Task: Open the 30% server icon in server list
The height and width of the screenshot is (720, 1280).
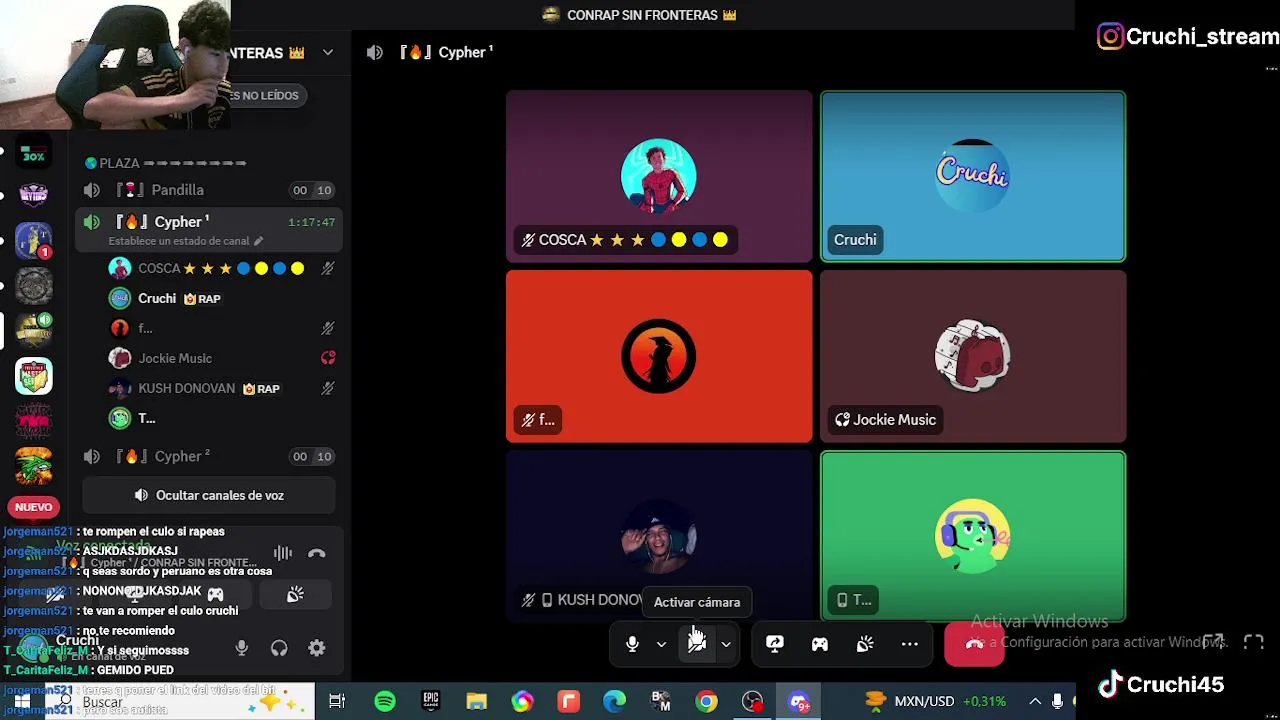Action: (33, 154)
